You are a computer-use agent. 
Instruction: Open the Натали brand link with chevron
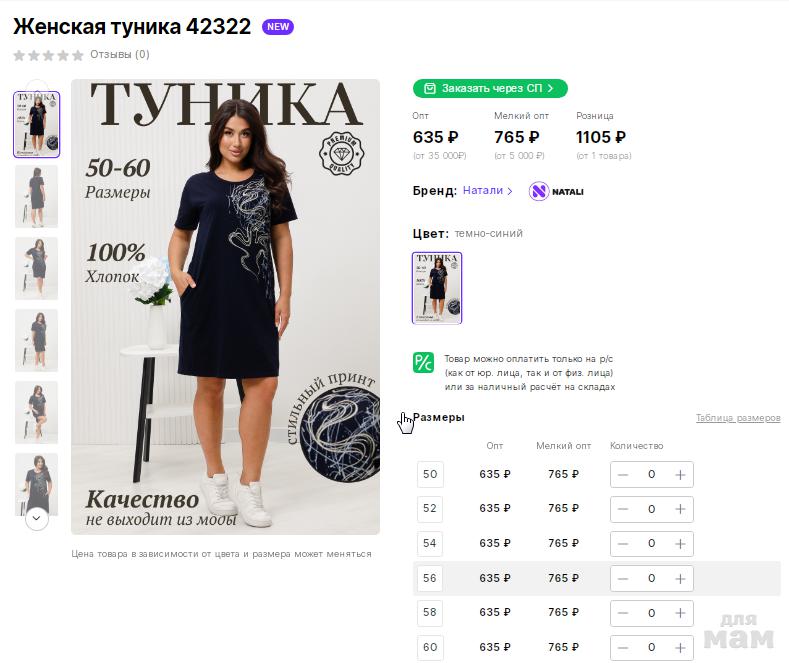coord(487,191)
